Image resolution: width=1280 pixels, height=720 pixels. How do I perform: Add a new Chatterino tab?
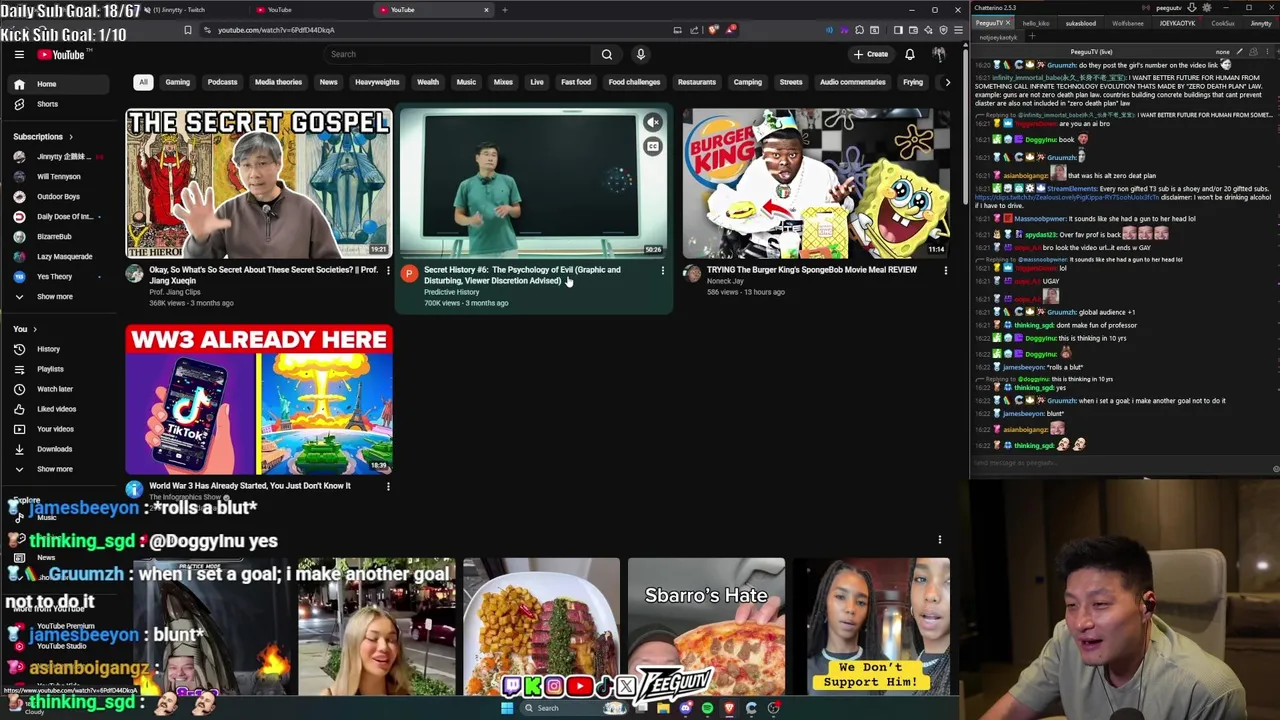click(x=1032, y=37)
